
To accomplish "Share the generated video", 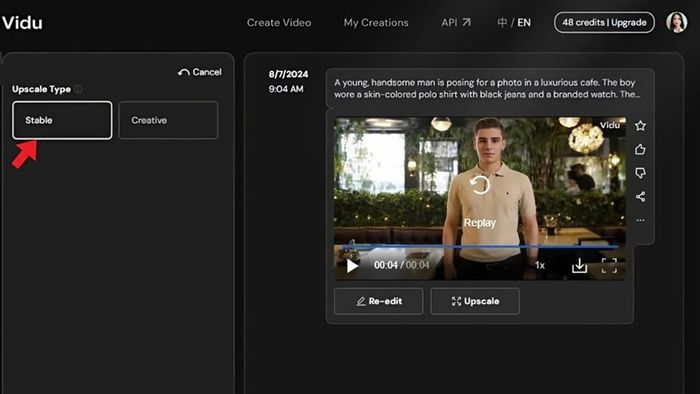I will (640, 196).
